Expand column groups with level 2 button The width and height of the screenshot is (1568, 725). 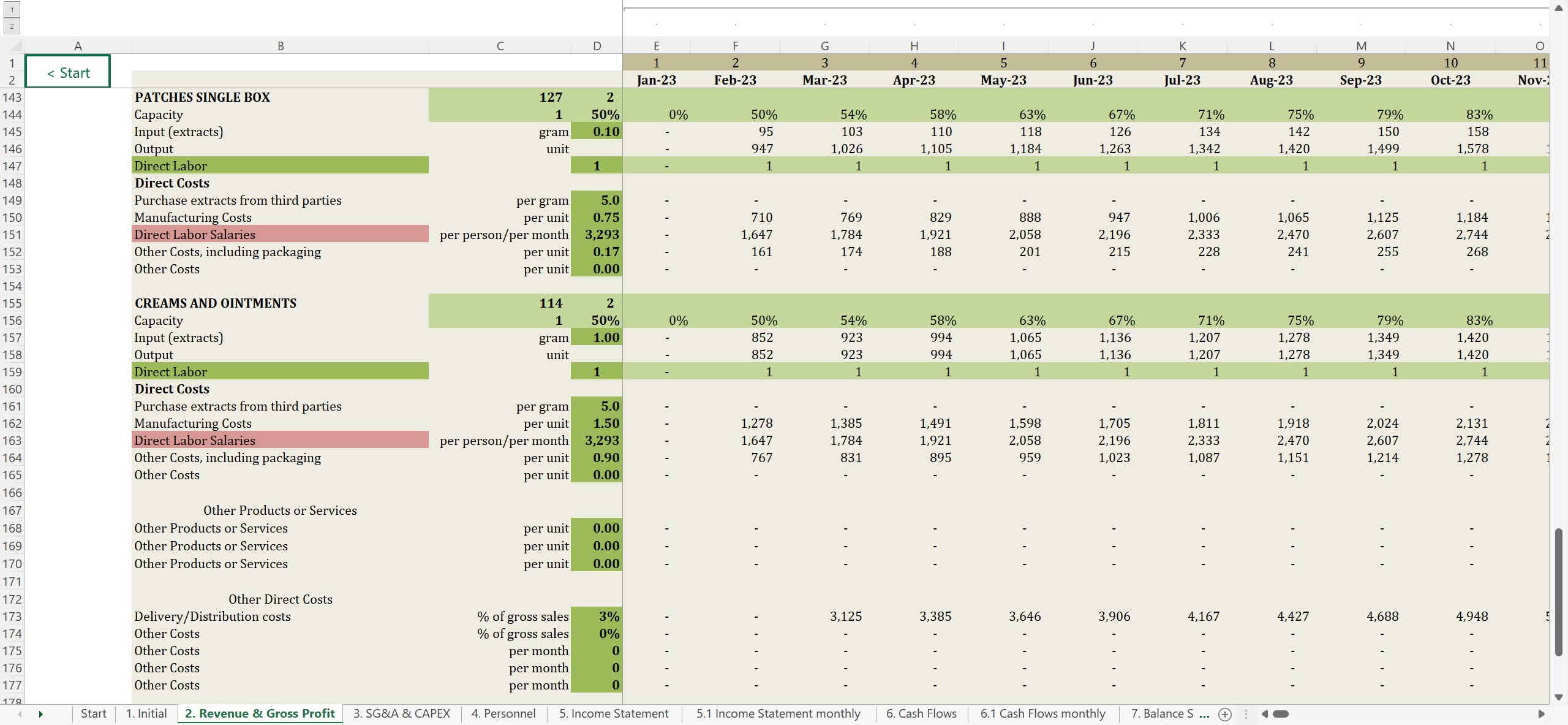pos(12,26)
